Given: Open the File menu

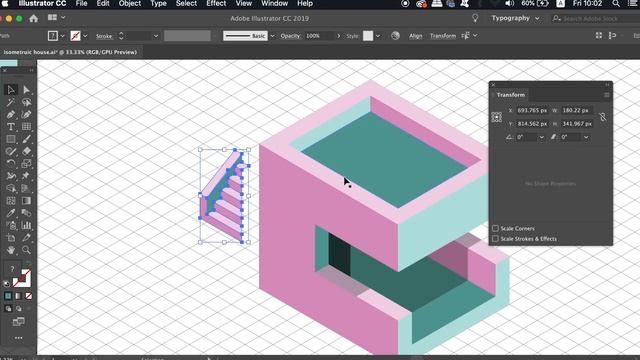Looking at the screenshot, I should coord(81,4).
